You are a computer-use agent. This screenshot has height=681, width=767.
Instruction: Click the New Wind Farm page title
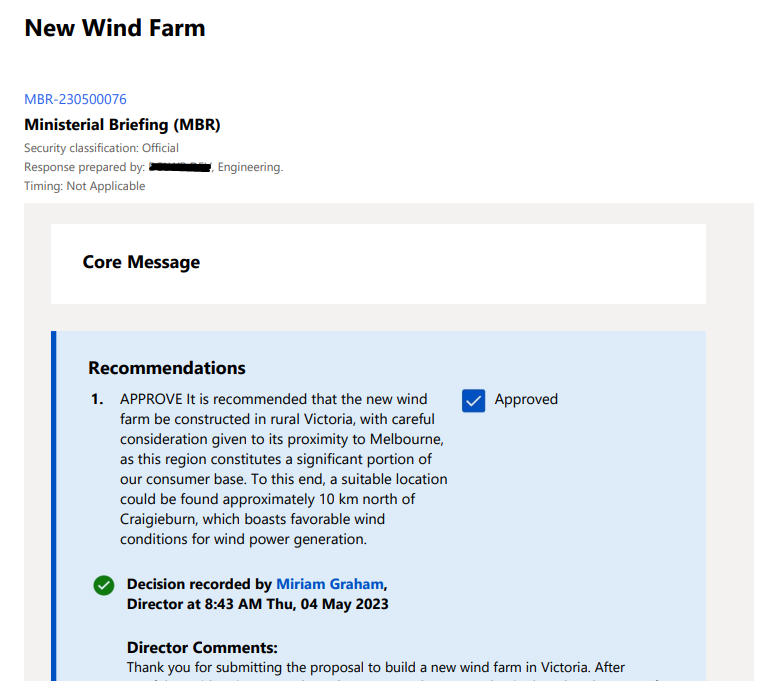[x=115, y=28]
